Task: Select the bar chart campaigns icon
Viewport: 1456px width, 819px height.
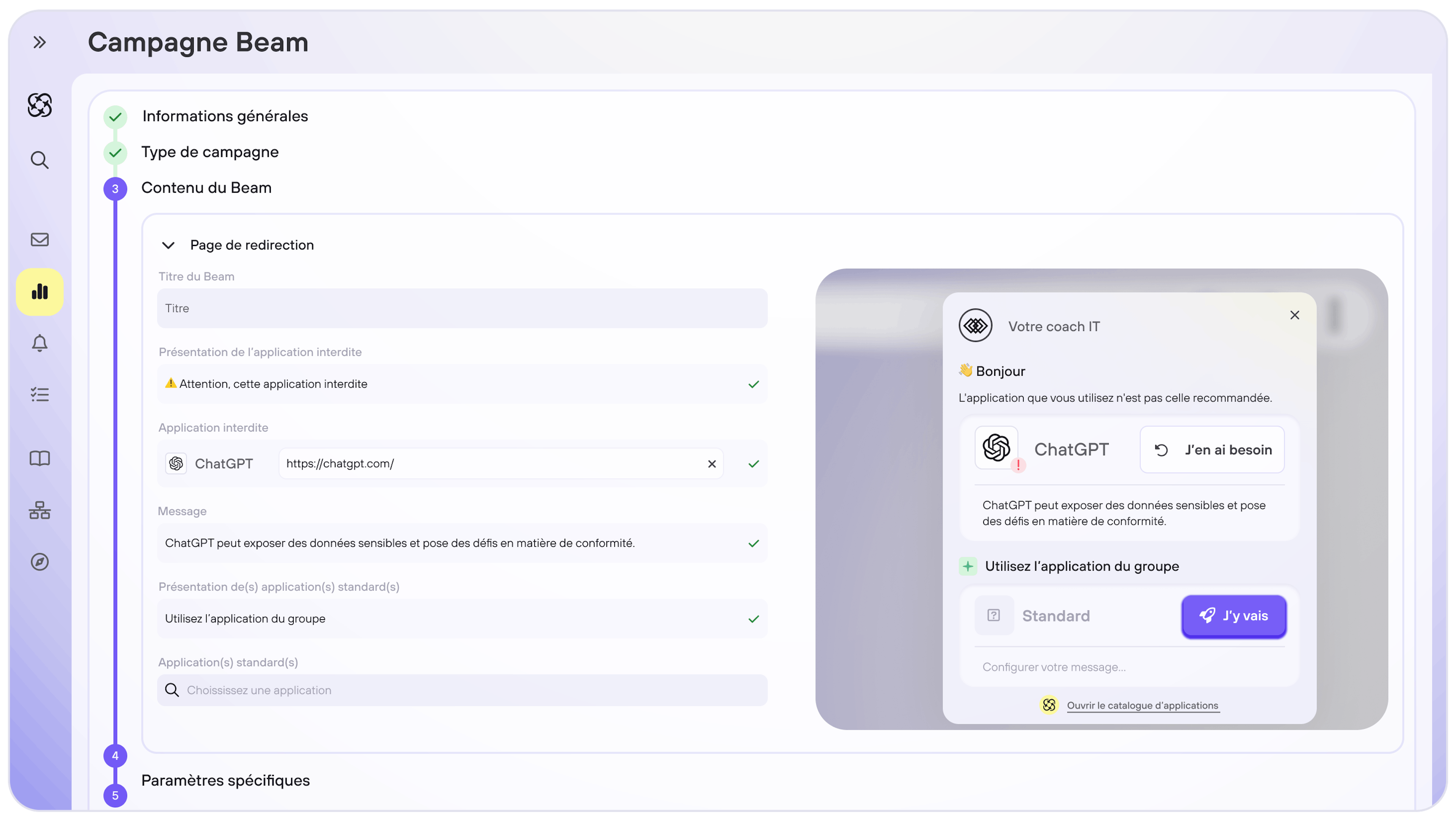Action: click(x=39, y=292)
